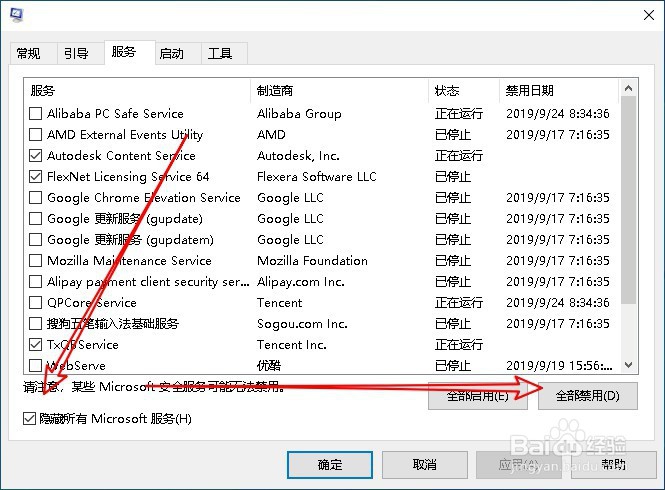Sort by the 禁用日期 column header
Image resolution: width=665 pixels, height=490 pixels.
pyautogui.click(x=559, y=90)
